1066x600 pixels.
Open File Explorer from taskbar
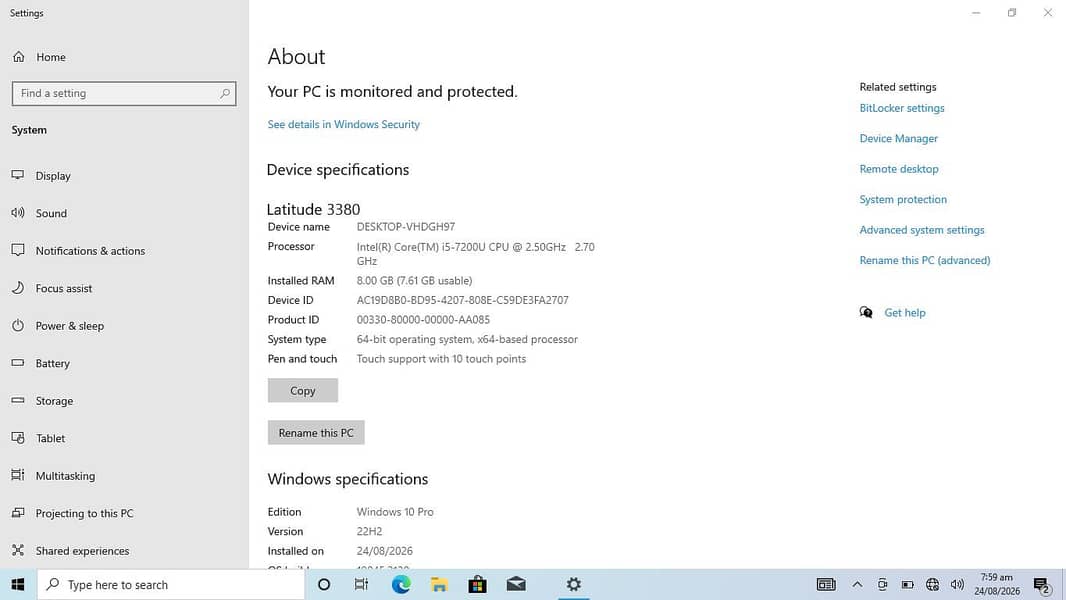tap(439, 584)
